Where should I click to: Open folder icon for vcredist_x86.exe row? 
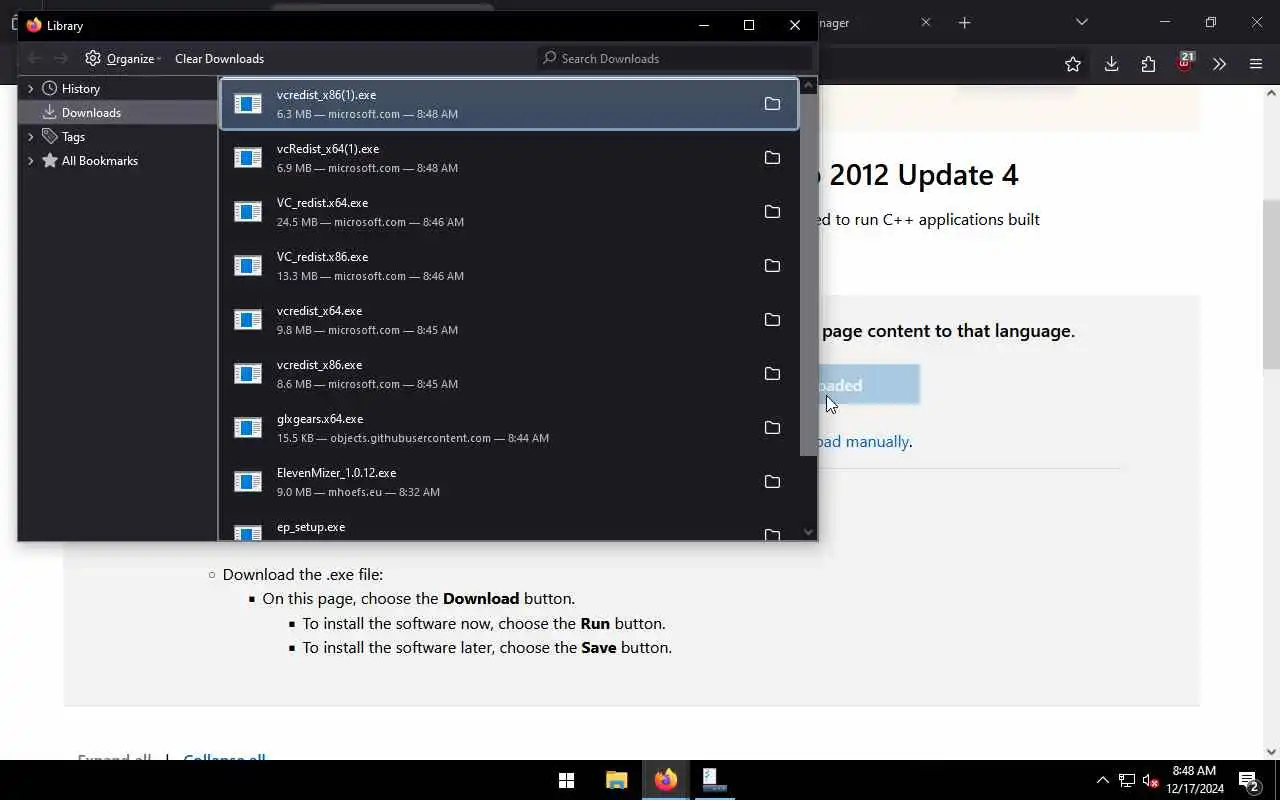tap(772, 374)
